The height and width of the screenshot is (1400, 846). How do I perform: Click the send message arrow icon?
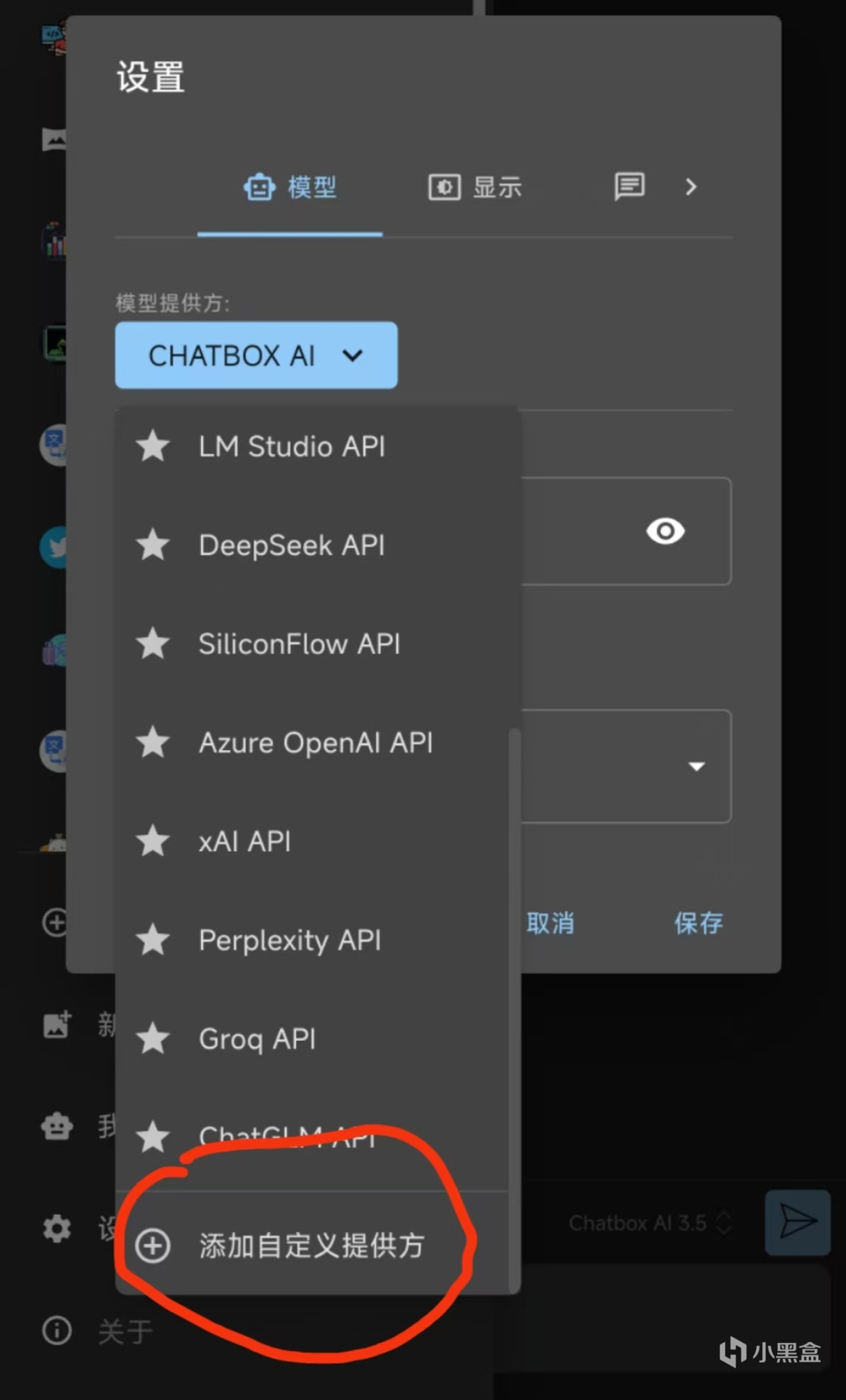[797, 1221]
